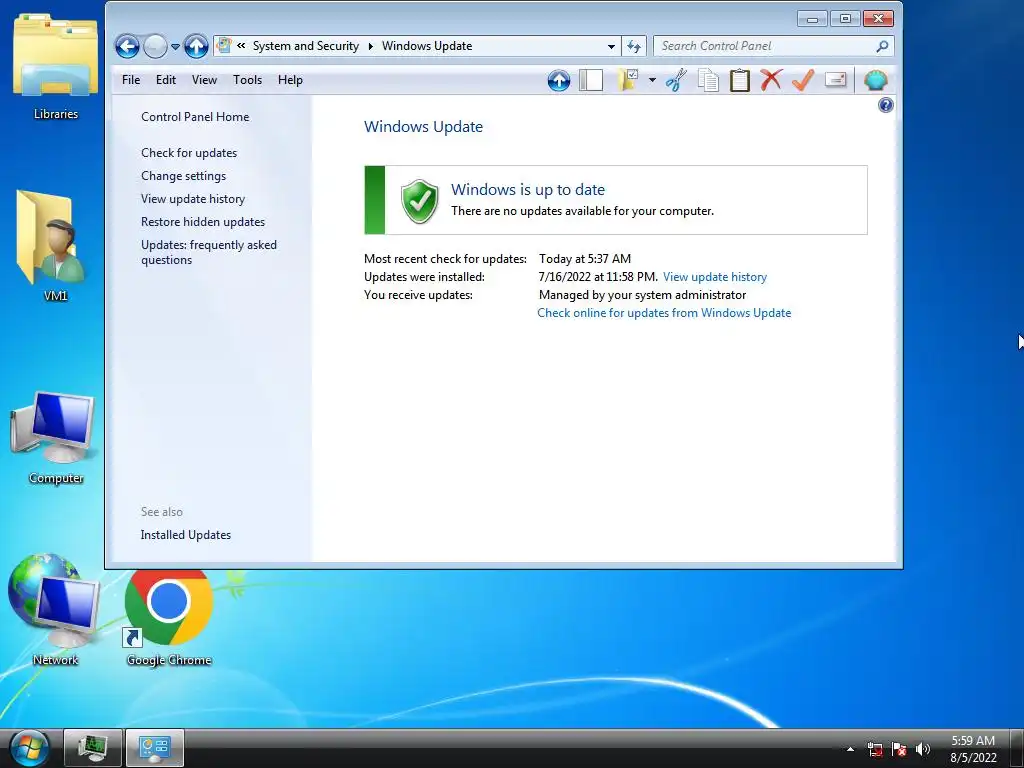Open the Network desktop icon
Screen dimensions: 1024x768
point(56,611)
